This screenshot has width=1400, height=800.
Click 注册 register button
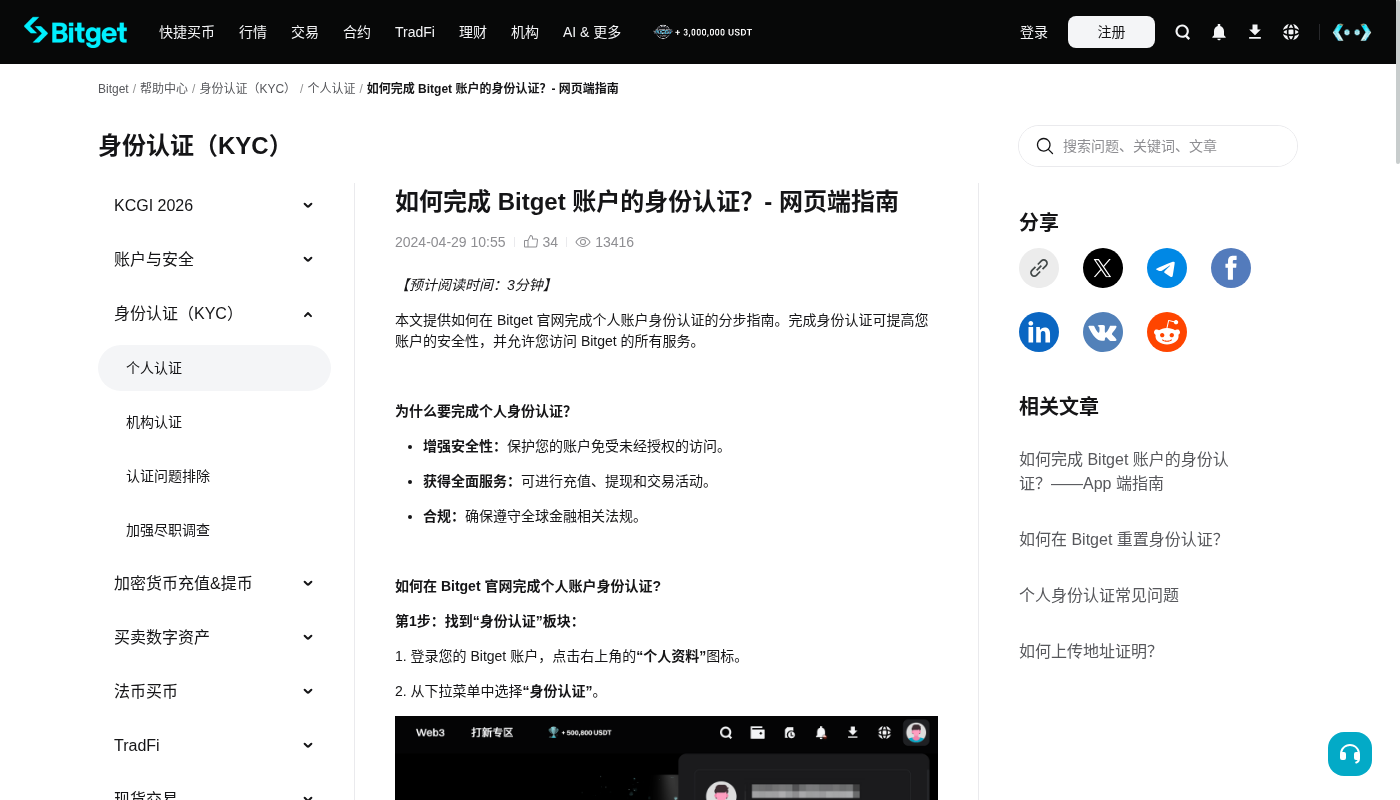[x=1111, y=32]
